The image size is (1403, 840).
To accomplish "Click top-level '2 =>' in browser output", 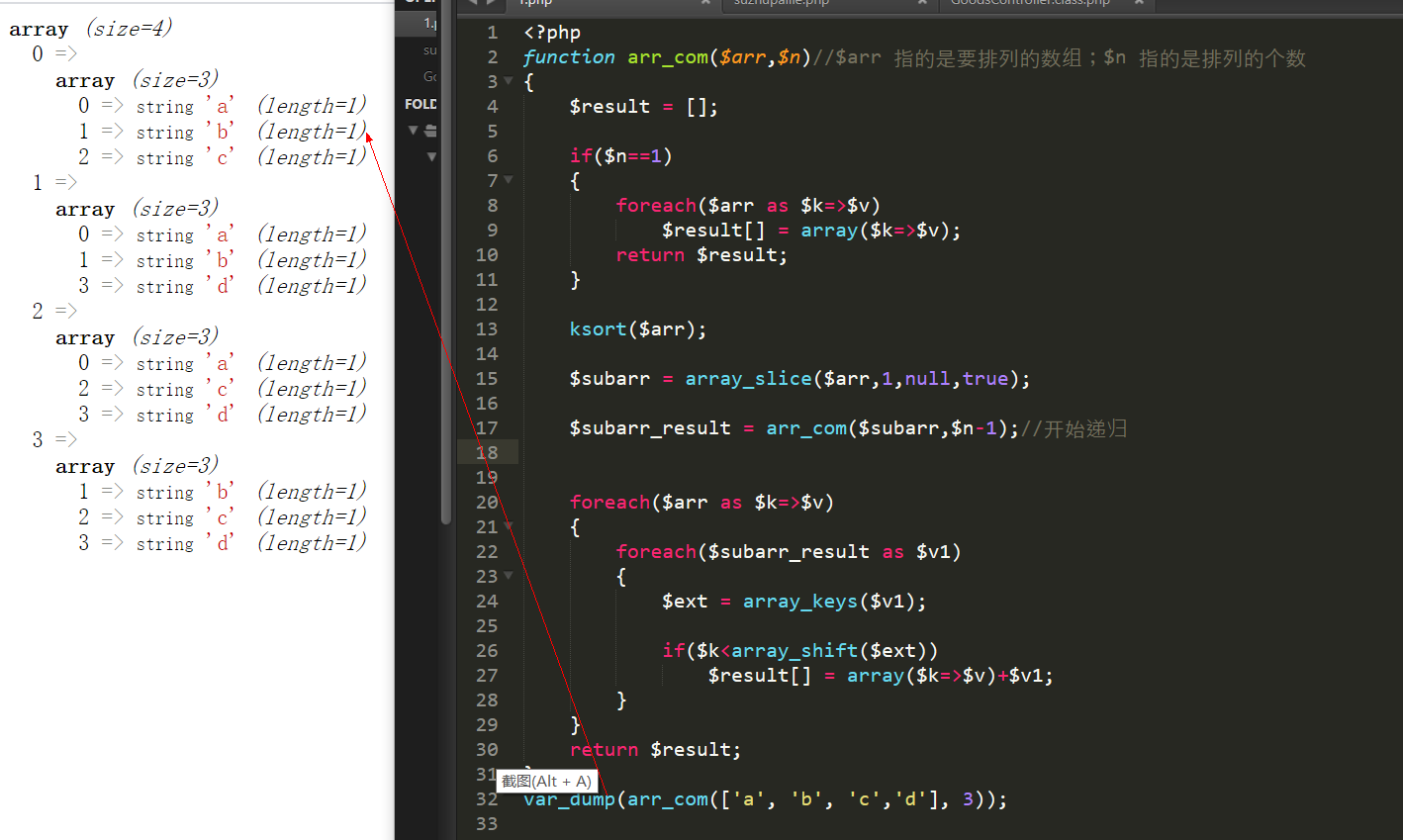I will pyautogui.click(x=53, y=311).
